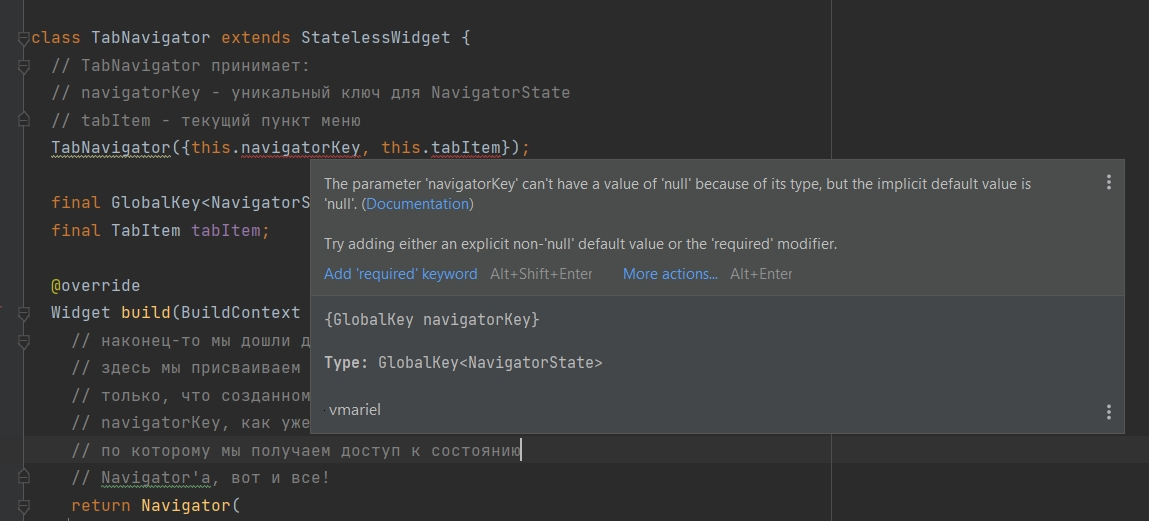Click the 'TabItem' type in the field declaration
The image size is (1149, 521).
click(x=146, y=230)
